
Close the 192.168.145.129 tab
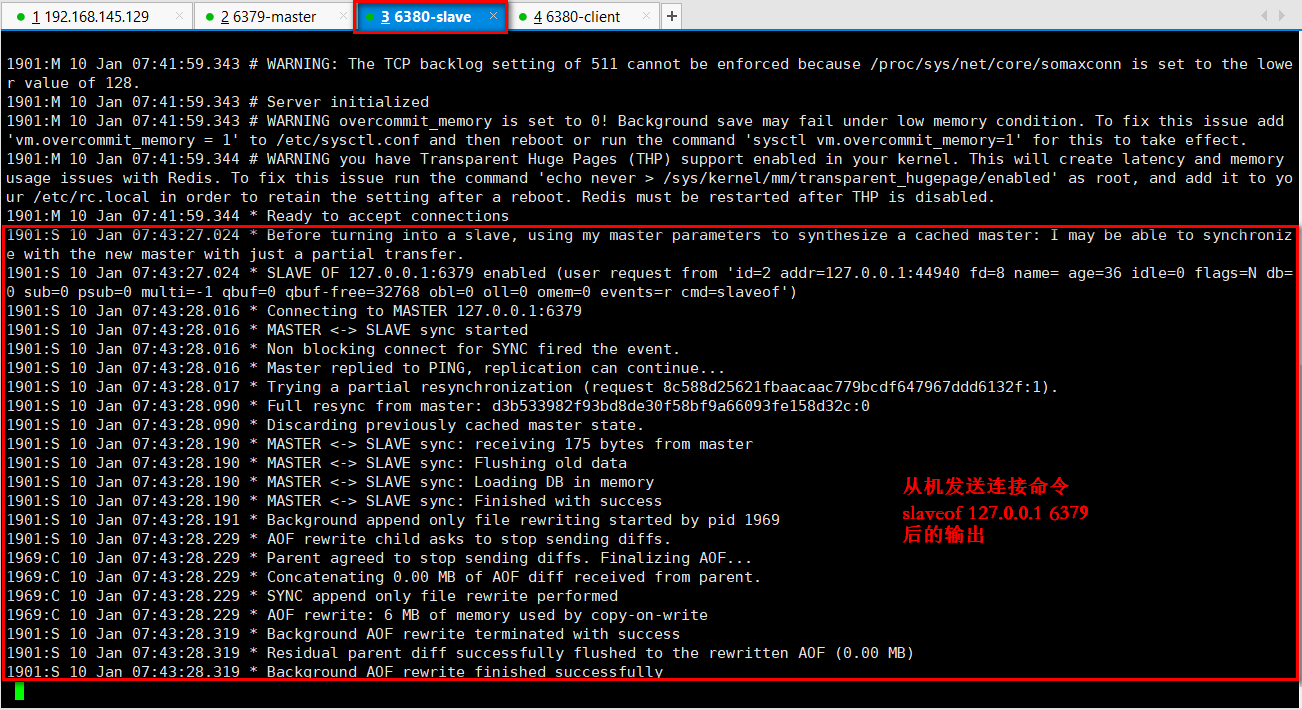(x=178, y=17)
